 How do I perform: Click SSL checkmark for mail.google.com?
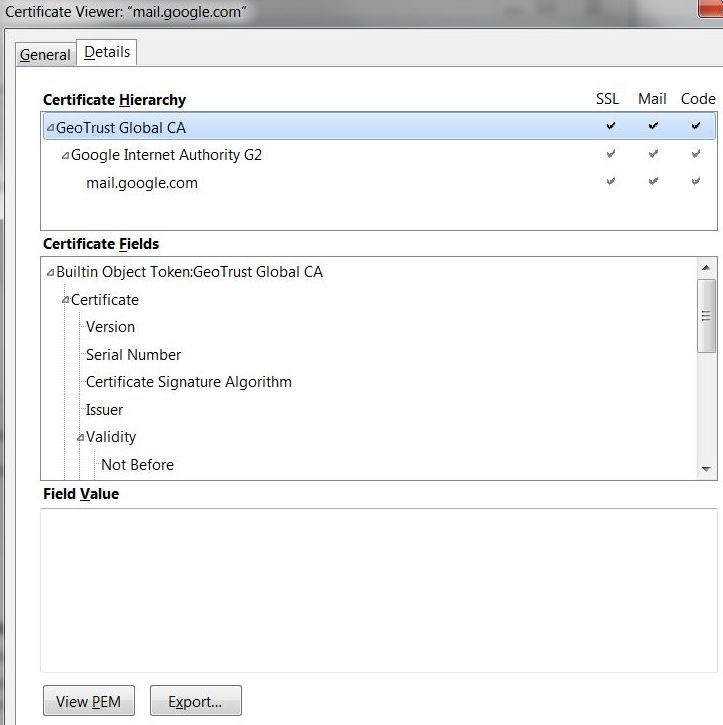pyautogui.click(x=611, y=181)
